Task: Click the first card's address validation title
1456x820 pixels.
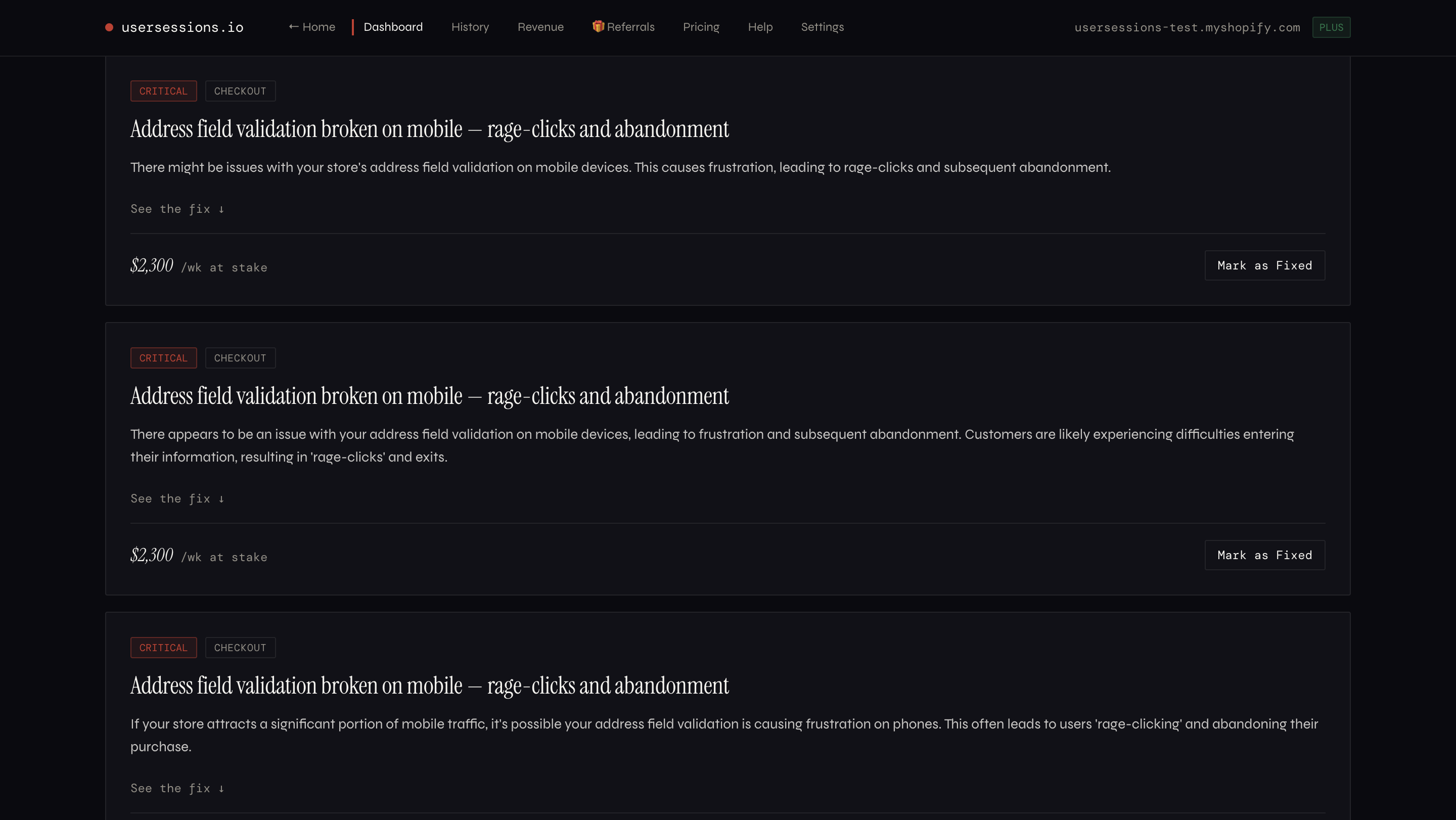Action: pos(430,129)
